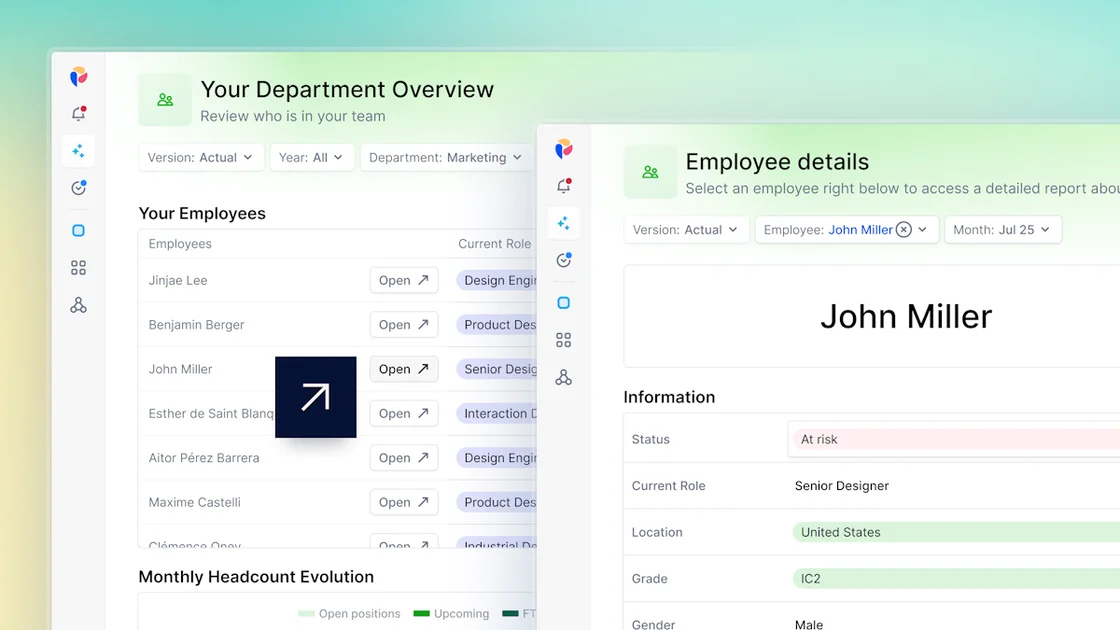Click Aitor Pérez Barrera's name
This screenshot has height=630, width=1120.
204,457
